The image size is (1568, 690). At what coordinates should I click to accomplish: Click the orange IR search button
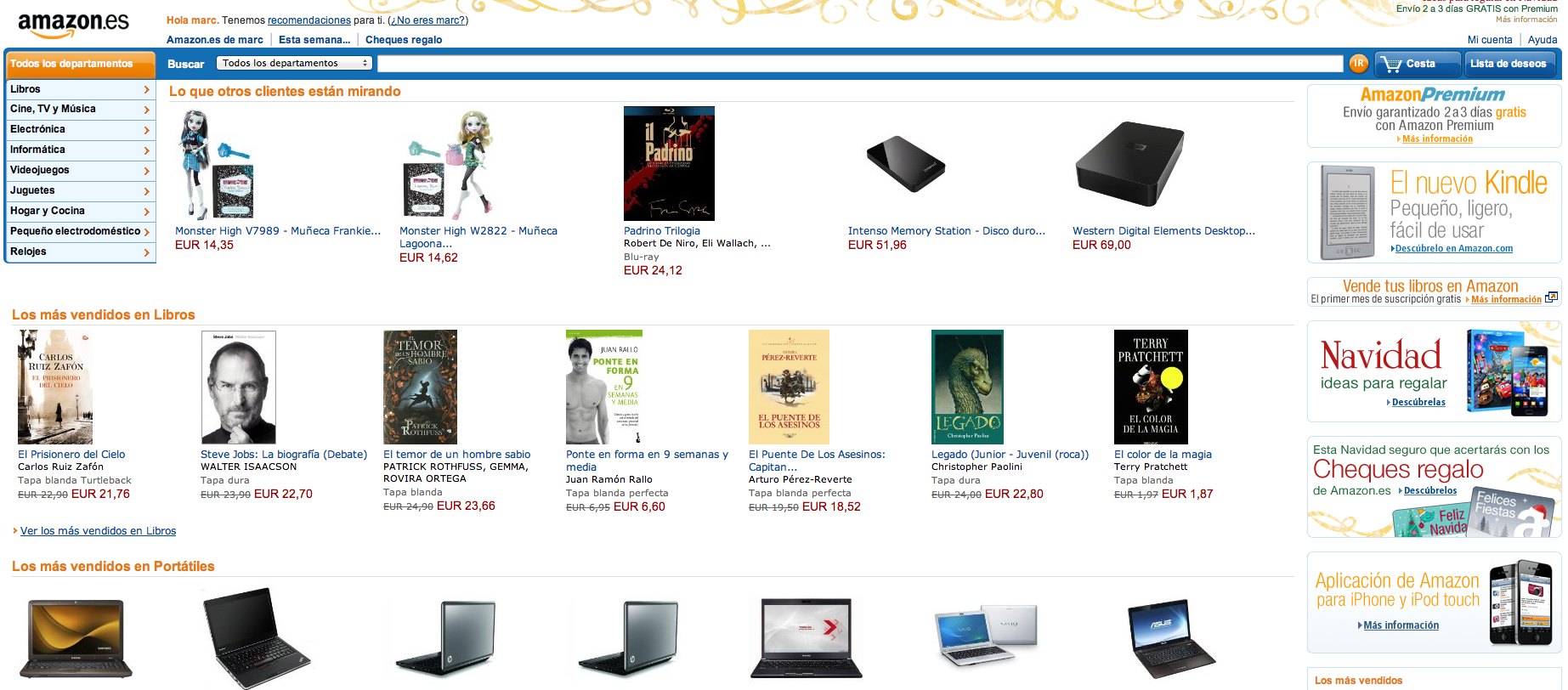tap(1358, 63)
